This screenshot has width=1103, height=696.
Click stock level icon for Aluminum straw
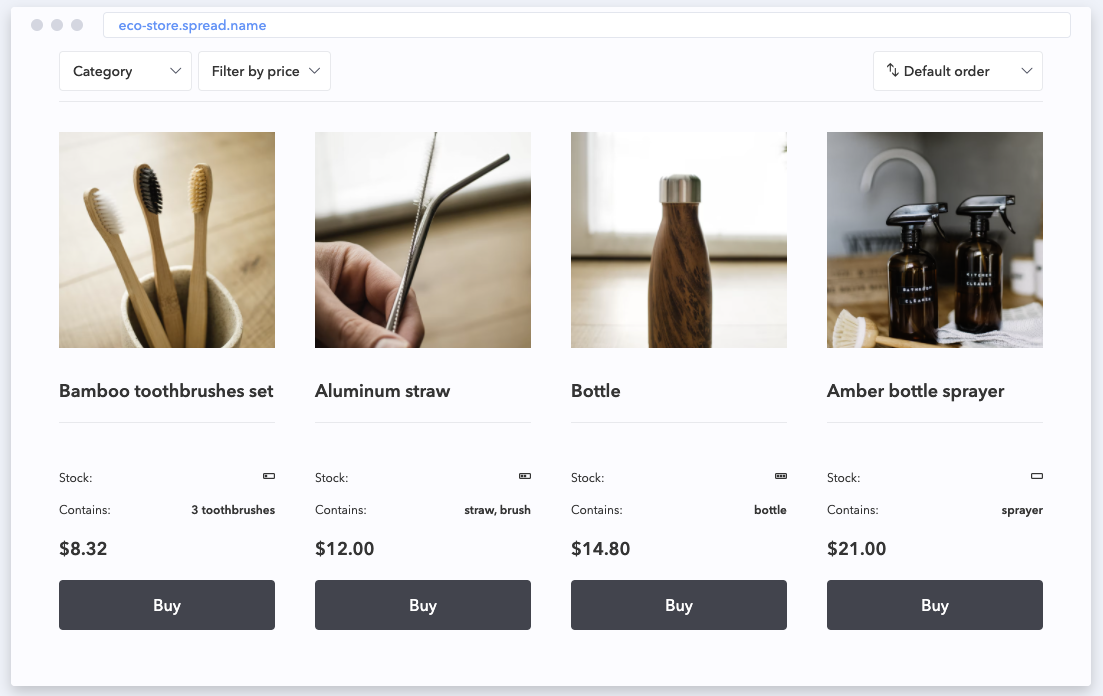525,476
